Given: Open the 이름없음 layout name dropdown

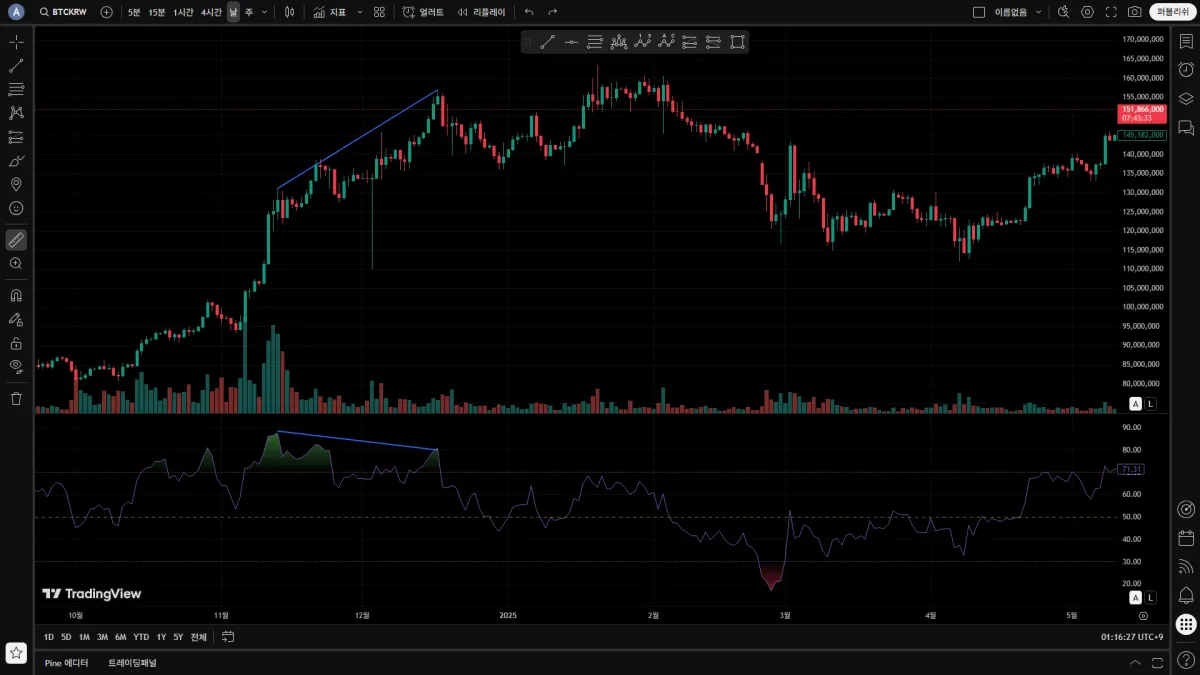Looking at the screenshot, I should 1017,12.
